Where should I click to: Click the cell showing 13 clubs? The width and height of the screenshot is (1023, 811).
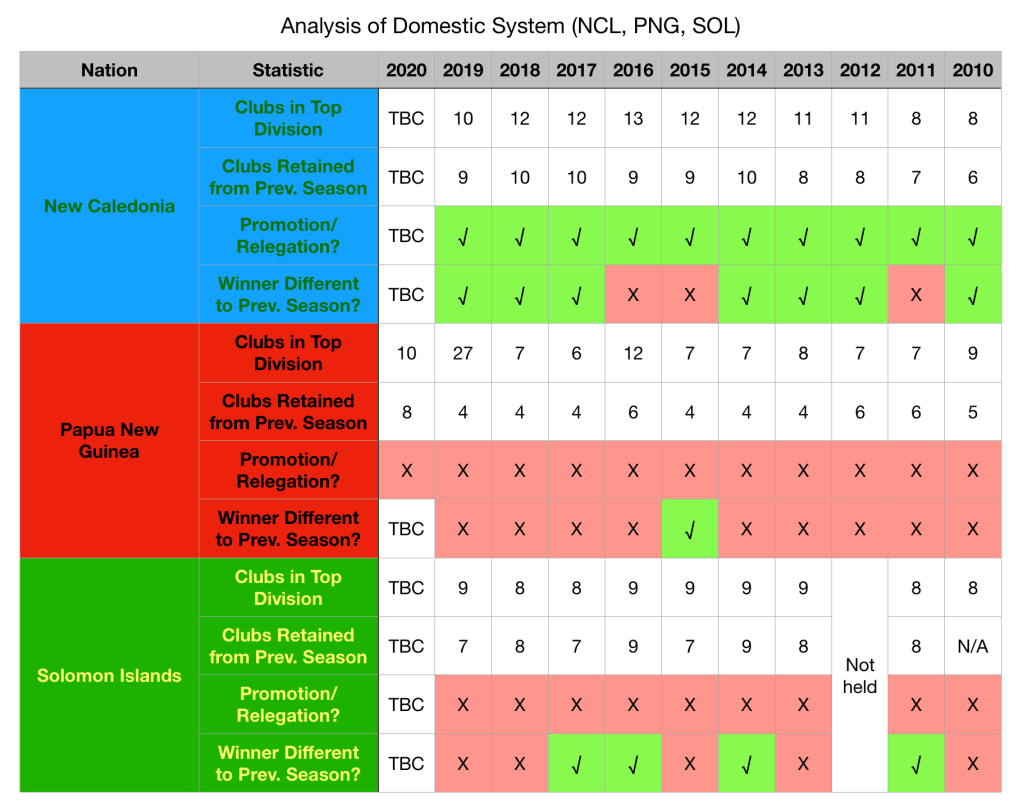pyautogui.click(x=633, y=118)
